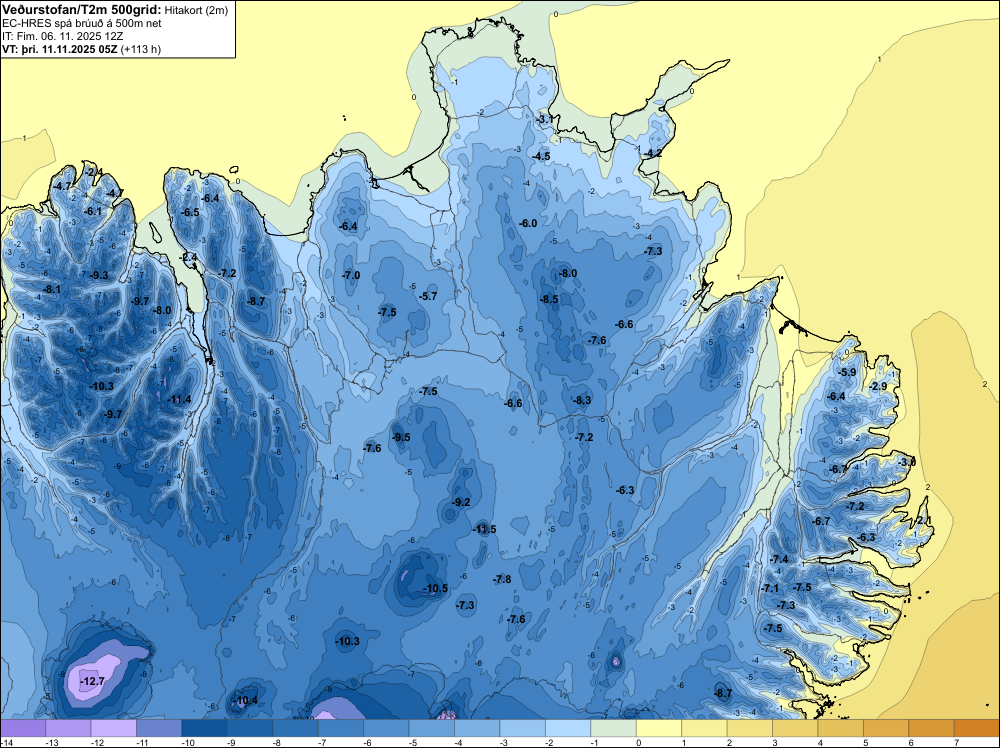This screenshot has height=748, width=1000.
Task: Click the -12.7 temperature label on the glacier
Action: 92,682
